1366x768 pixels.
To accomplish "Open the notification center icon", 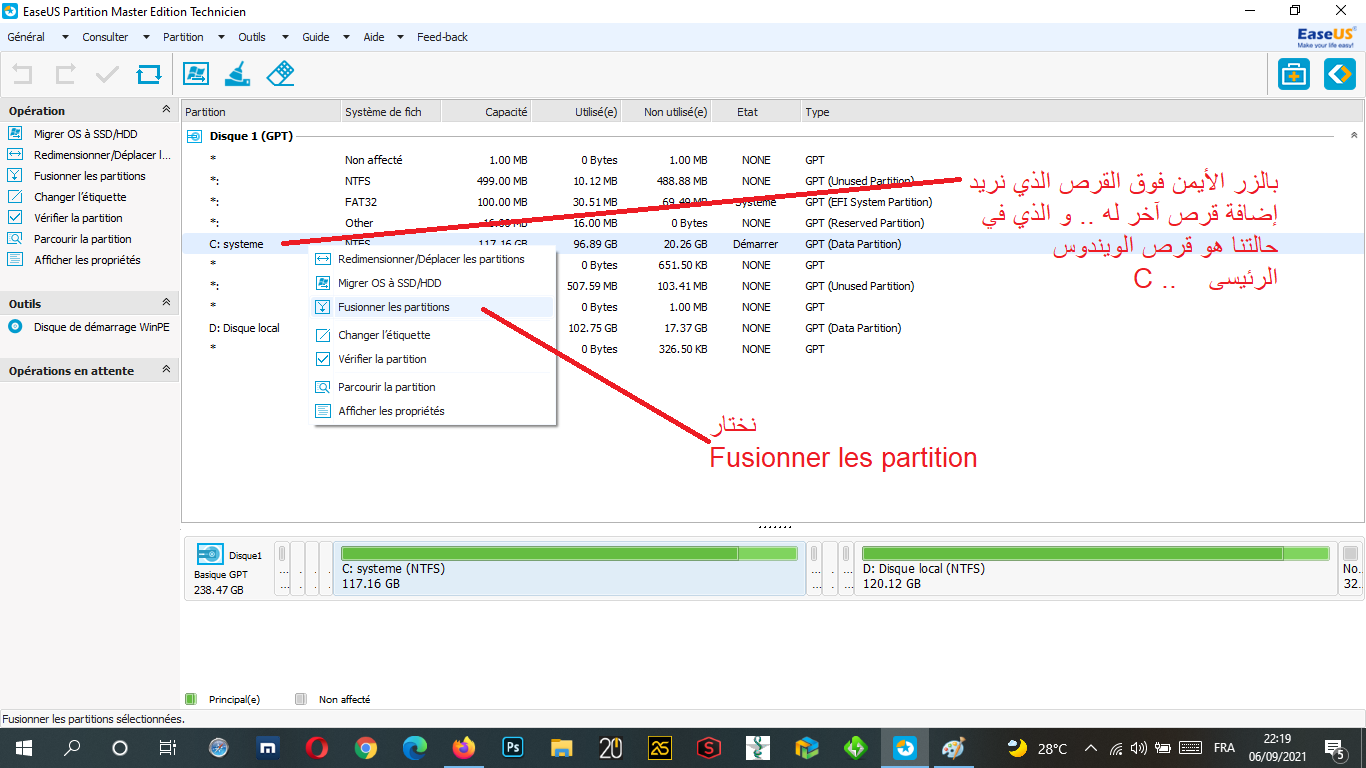I will click(x=1334, y=748).
